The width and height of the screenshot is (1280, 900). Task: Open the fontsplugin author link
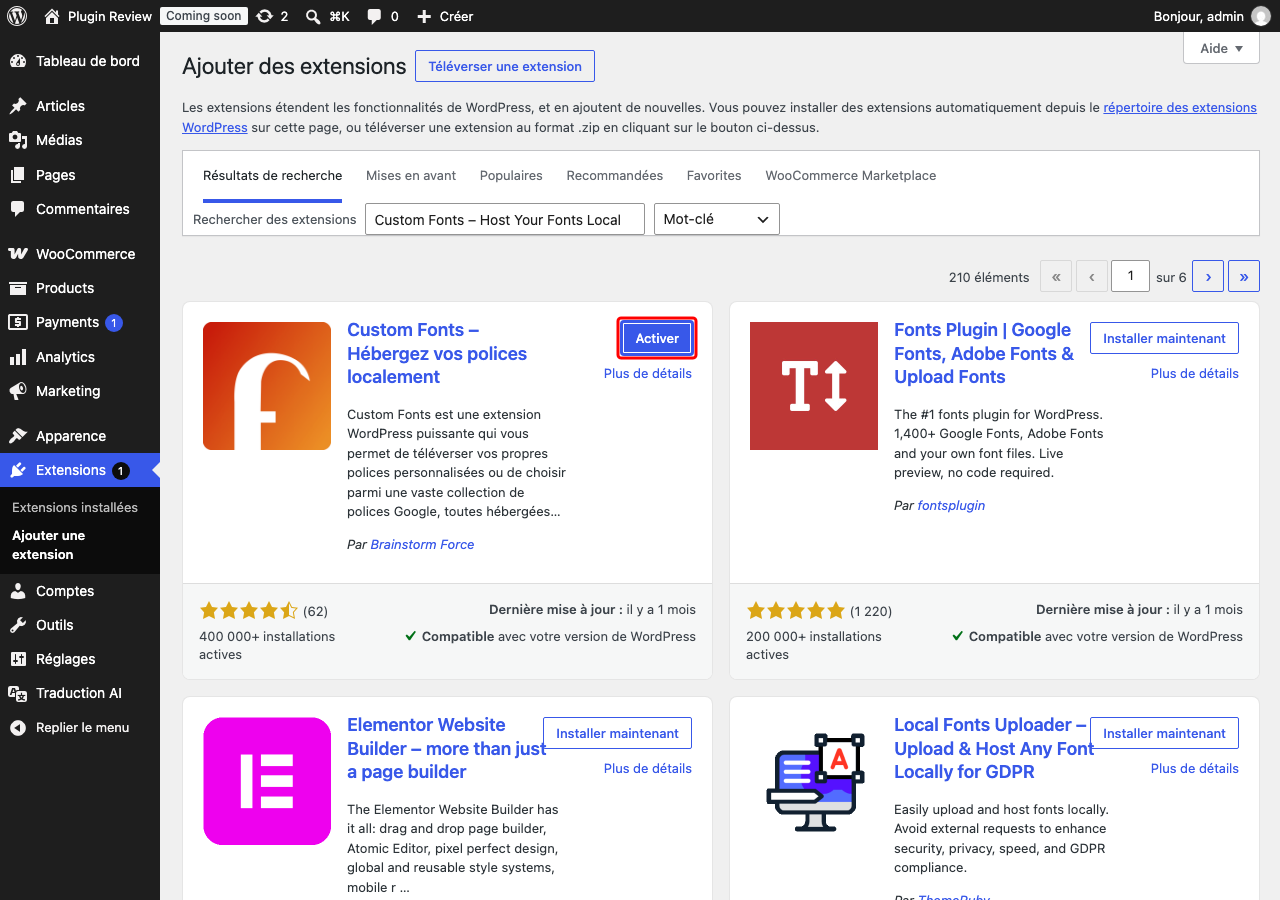click(x=951, y=506)
